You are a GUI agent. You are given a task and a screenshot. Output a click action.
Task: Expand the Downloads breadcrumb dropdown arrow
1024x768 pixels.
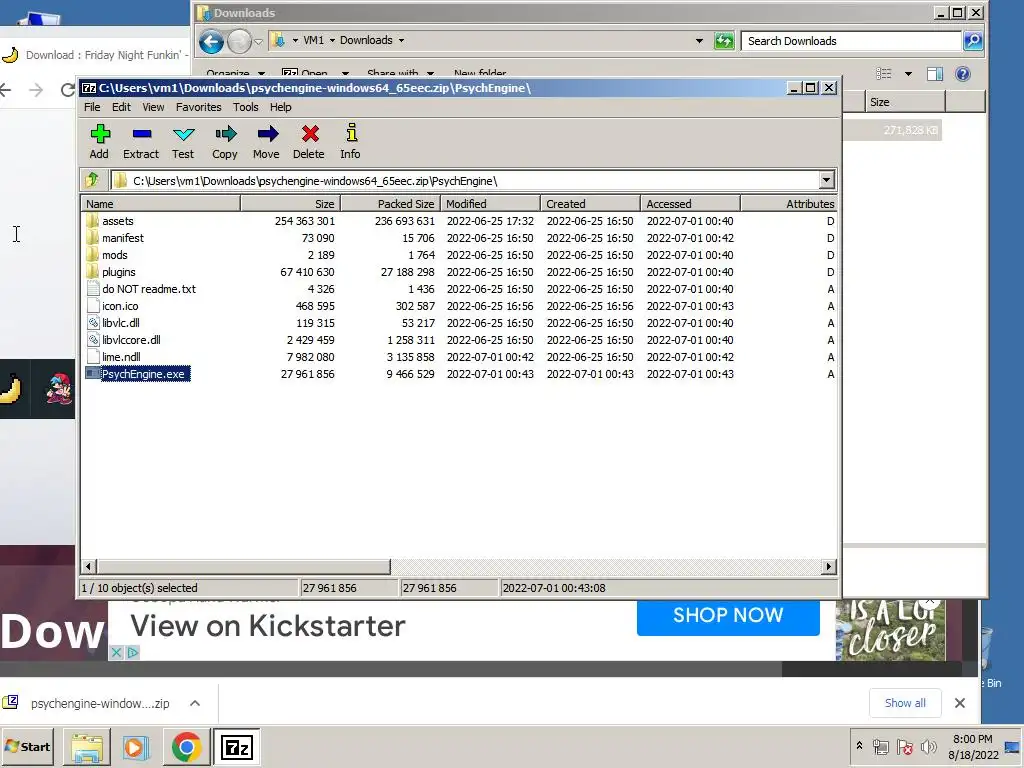(x=401, y=40)
